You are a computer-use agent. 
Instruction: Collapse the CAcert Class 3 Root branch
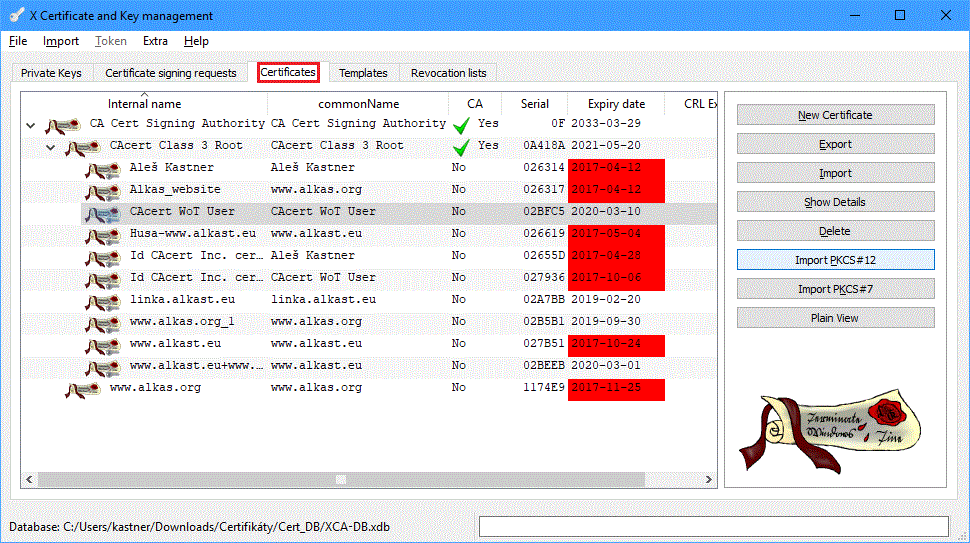coord(50,147)
